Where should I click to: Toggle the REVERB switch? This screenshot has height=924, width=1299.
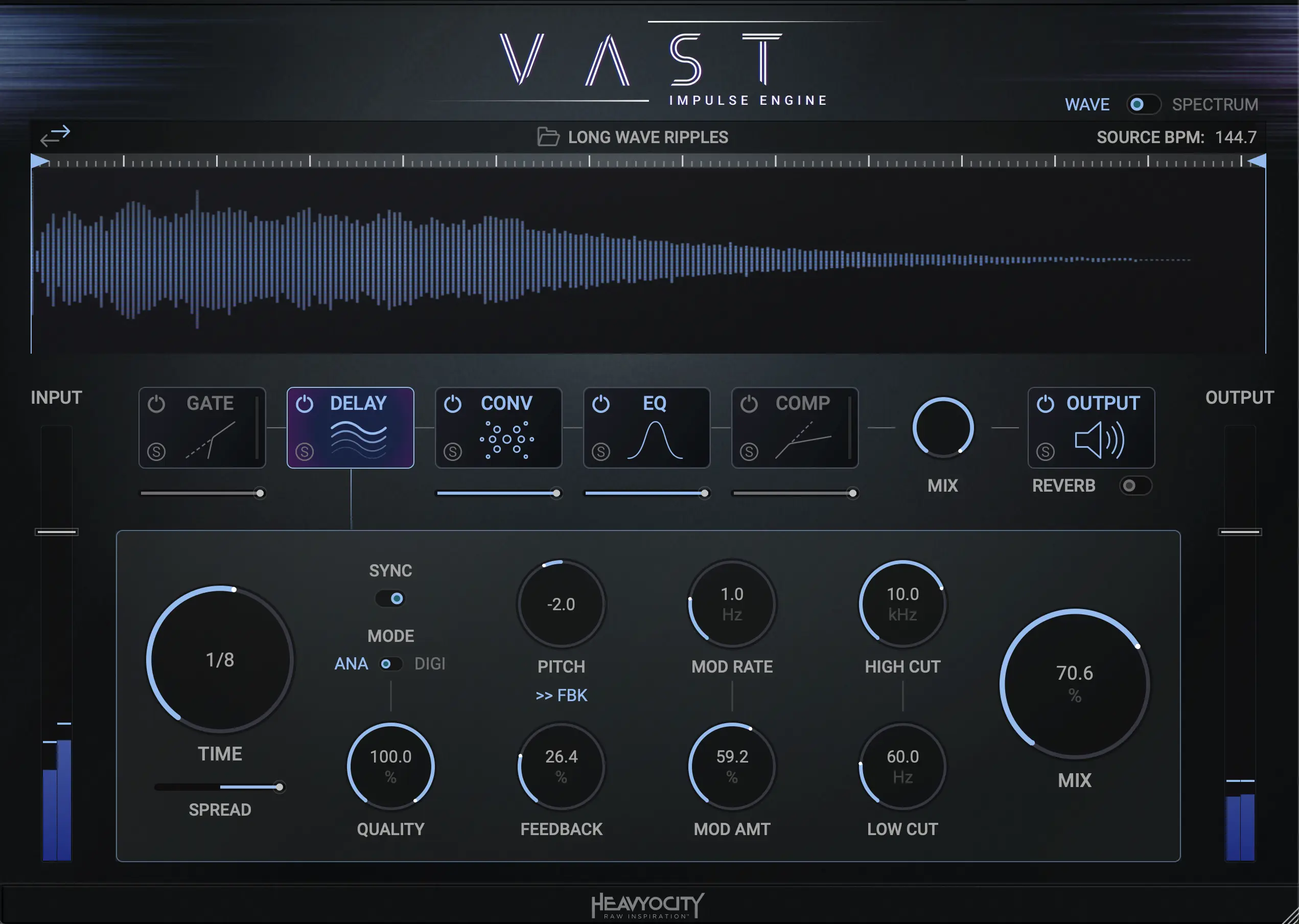pos(1135,486)
